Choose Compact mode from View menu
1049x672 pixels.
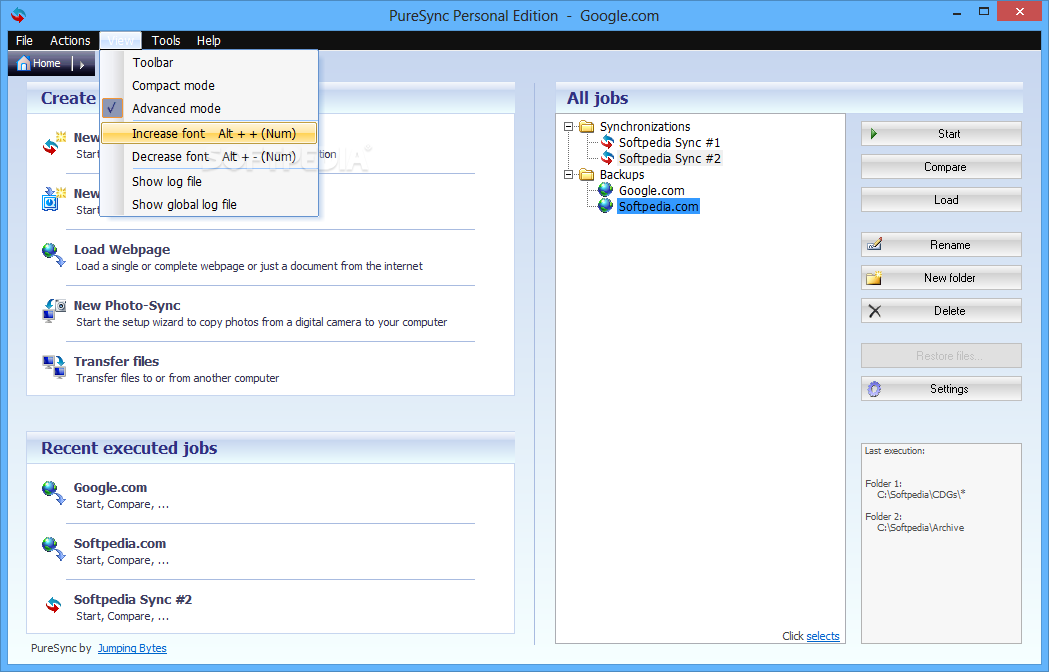(209, 86)
